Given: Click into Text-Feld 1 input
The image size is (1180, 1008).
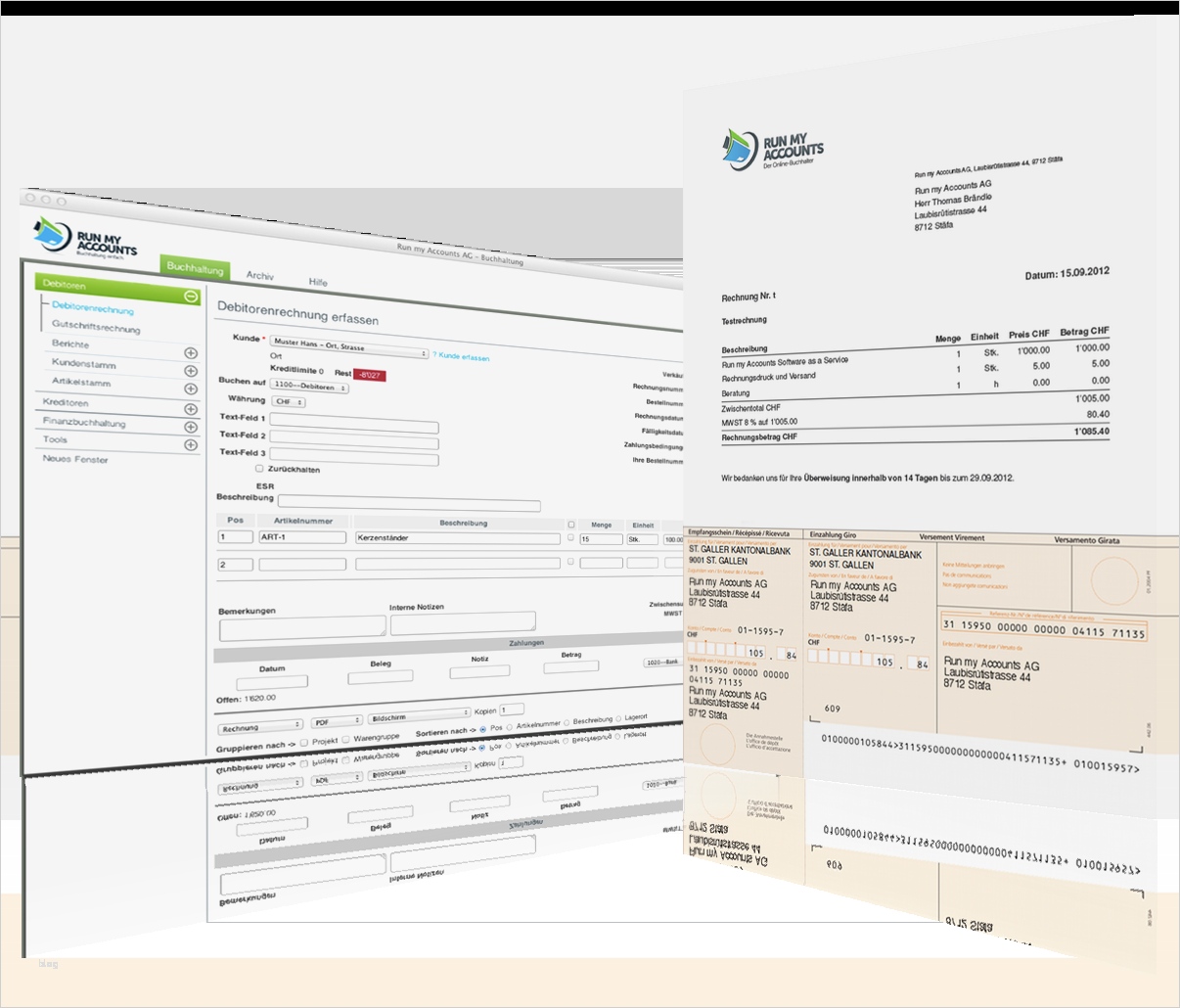Looking at the screenshot, I should point(354,422).
